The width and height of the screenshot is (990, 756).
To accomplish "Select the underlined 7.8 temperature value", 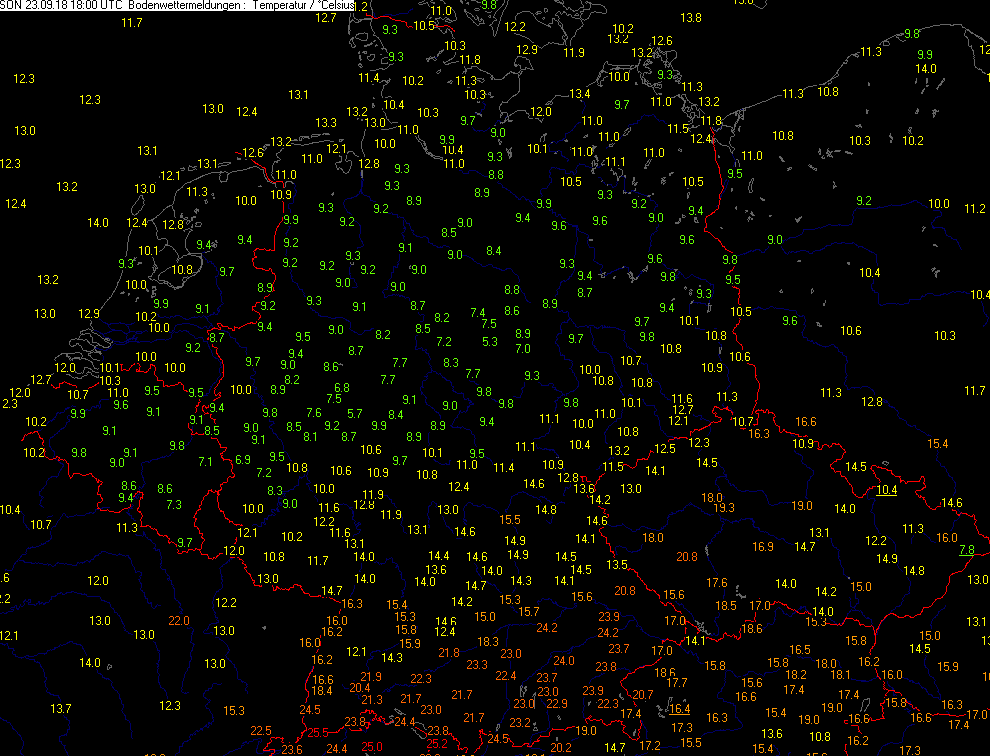I will pos(966,550).
